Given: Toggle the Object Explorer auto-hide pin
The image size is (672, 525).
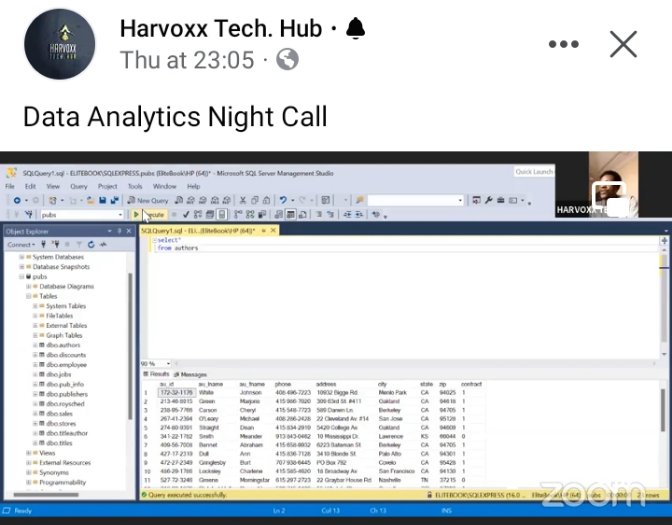Looking at the screenshot, I should [x=120, y=231].
